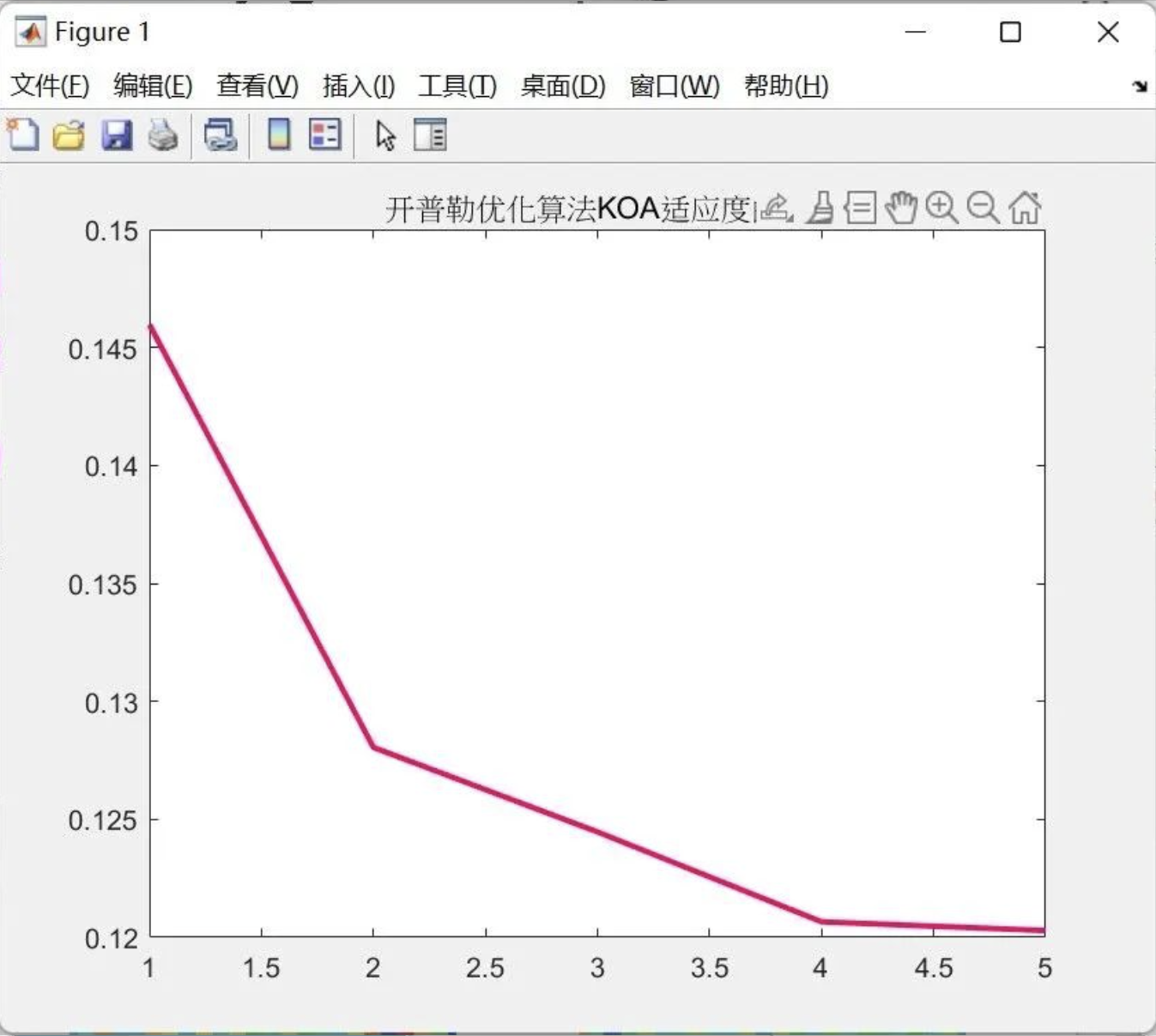Toggle the Edit Plot arrow tool

point(385,135)
